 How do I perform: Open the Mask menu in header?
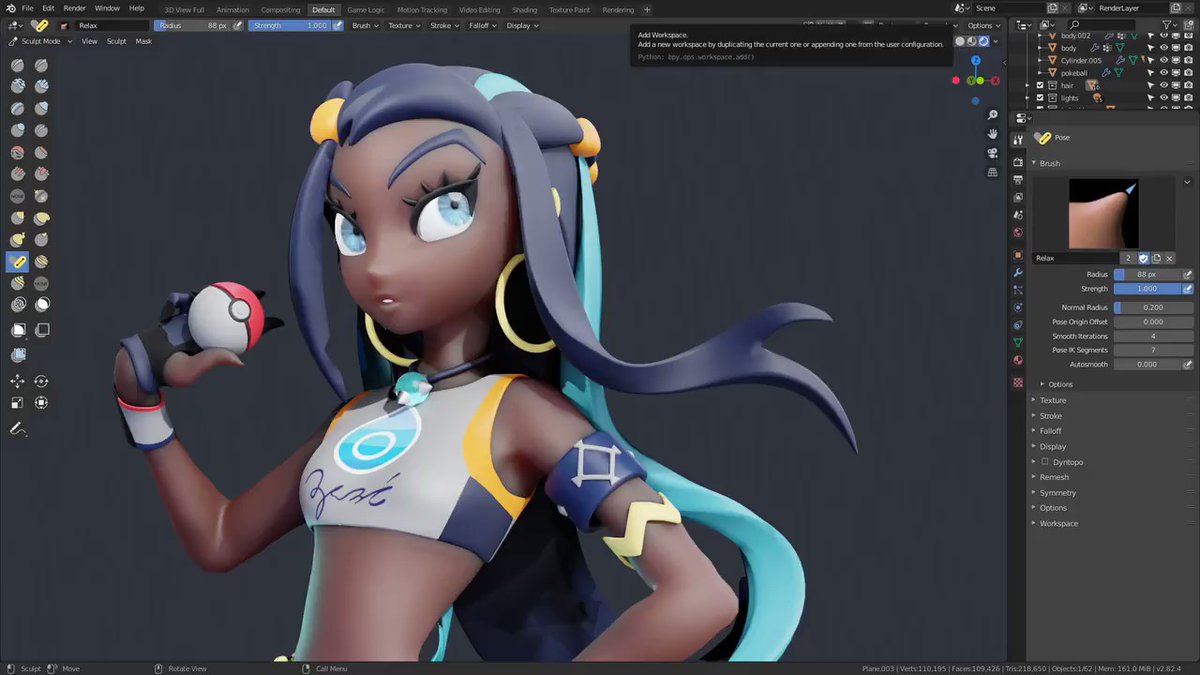tap(144, 41)
